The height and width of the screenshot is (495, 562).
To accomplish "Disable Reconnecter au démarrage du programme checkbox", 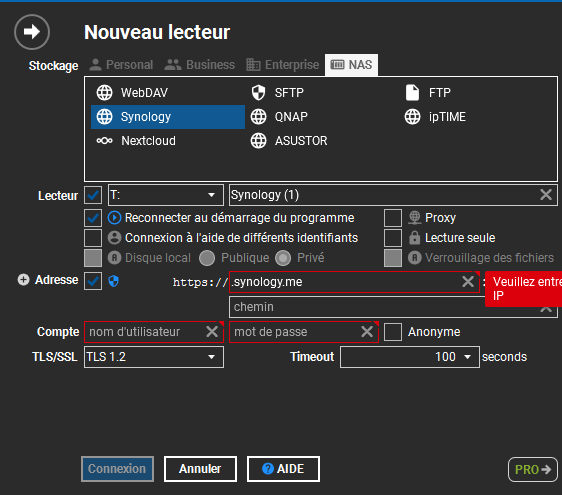I will [x=93, y=218].
